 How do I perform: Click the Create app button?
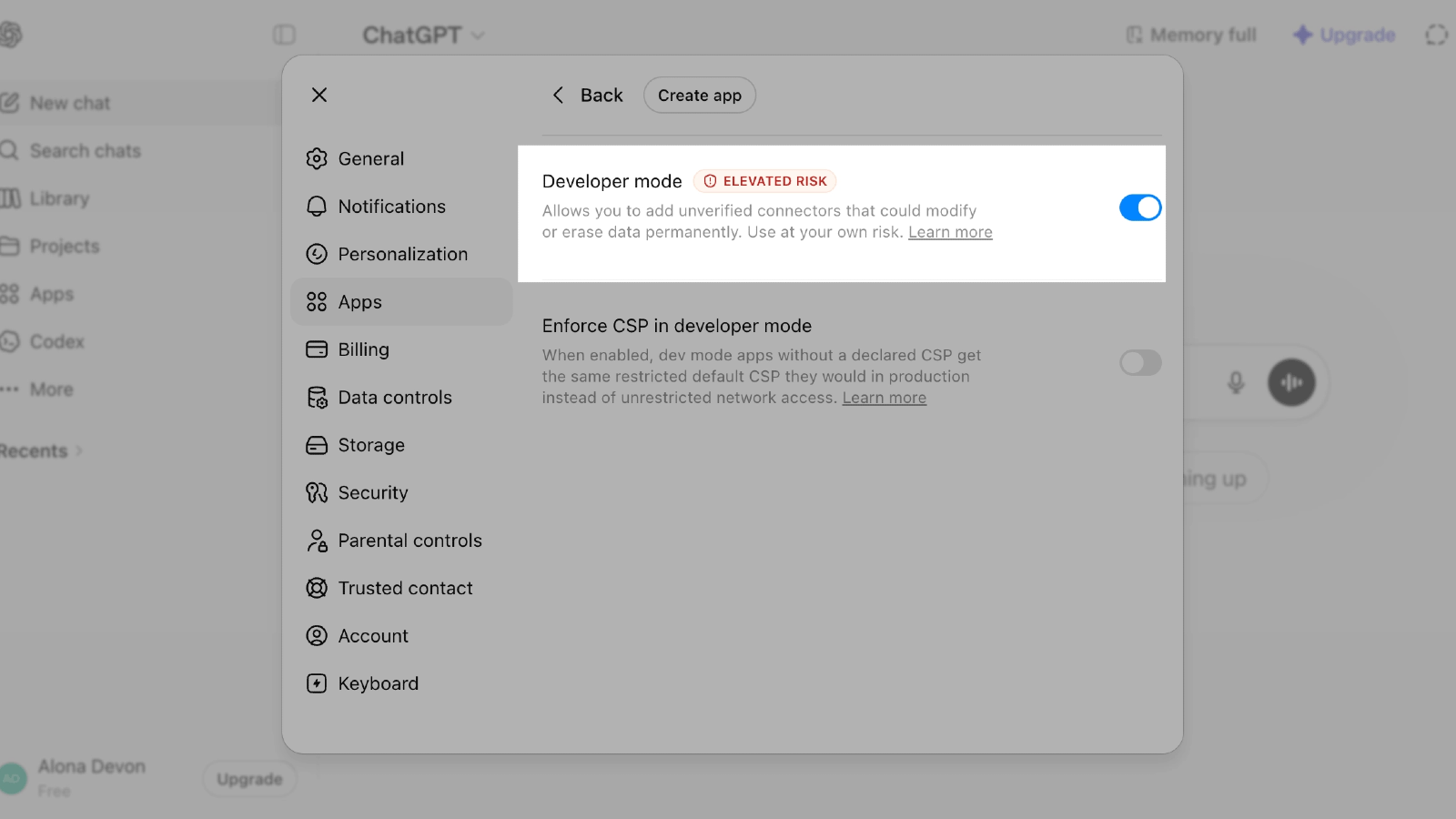coord(700,95)
